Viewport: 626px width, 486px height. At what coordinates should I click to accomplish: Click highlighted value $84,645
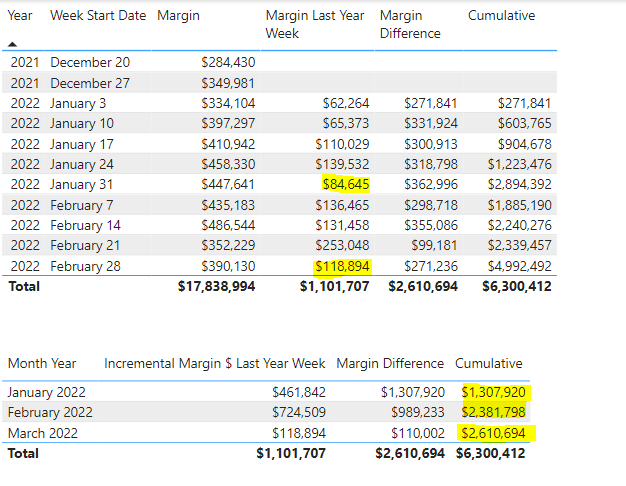(x=346, y=184)
